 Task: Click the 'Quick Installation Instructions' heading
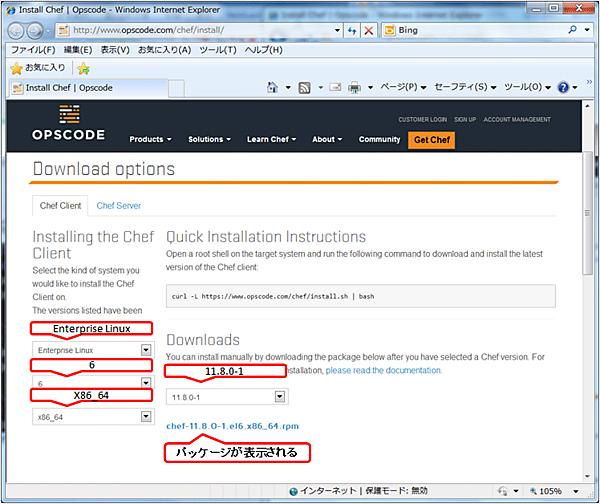pos(266,237)
